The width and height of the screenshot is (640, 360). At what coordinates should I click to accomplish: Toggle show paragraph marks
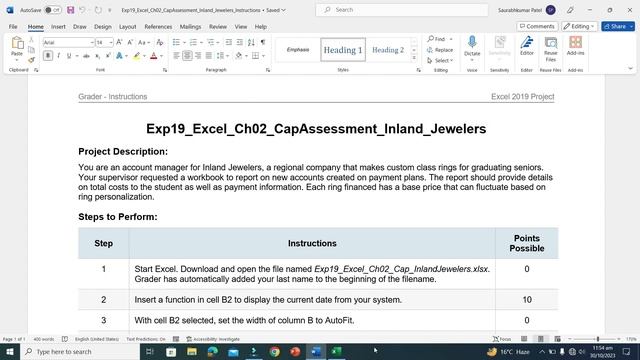pyautogui.click(x=263, y=42)
